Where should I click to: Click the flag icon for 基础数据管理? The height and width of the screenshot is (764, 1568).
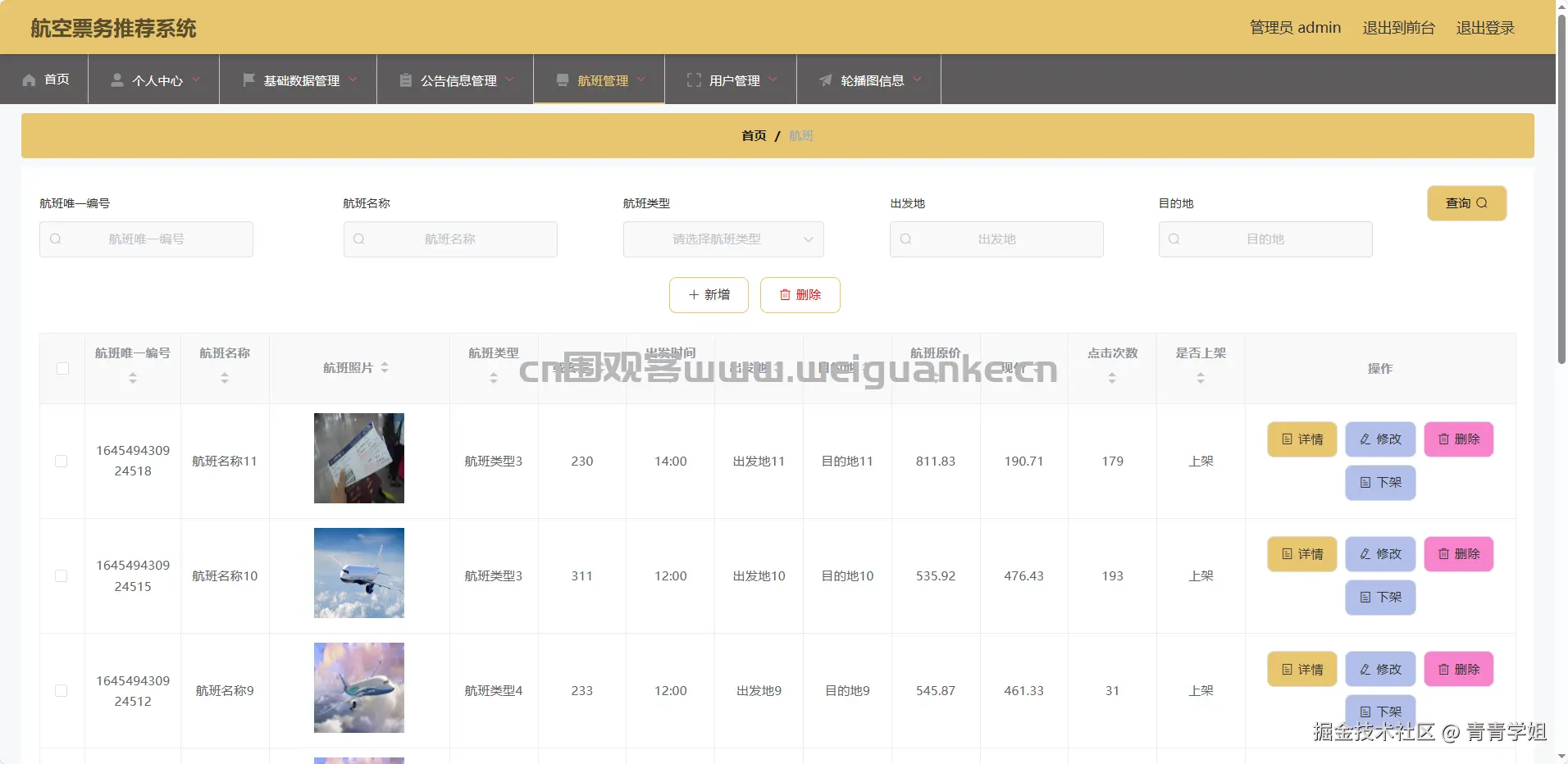(x=248, y=80)
